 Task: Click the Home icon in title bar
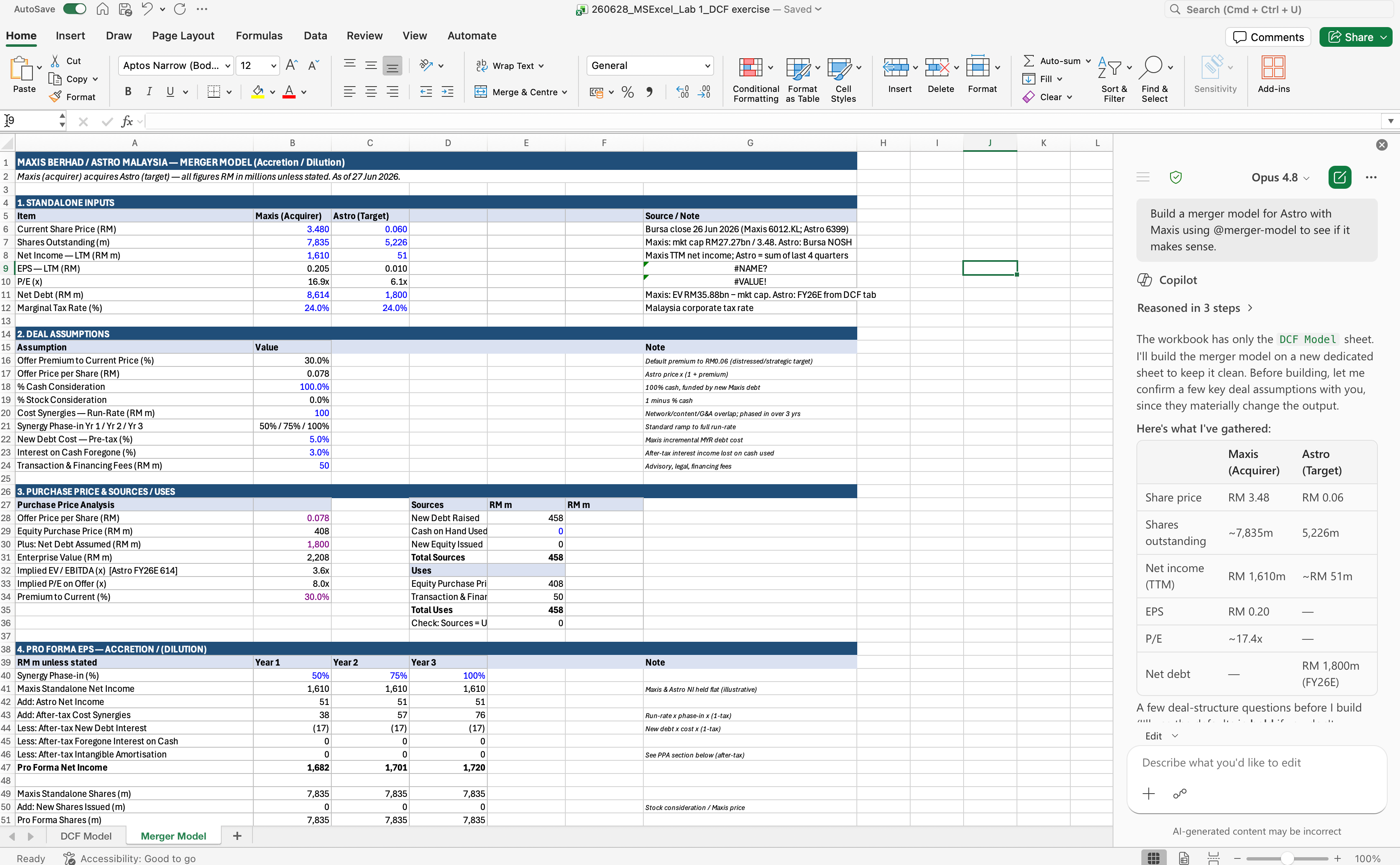point(103,9)
